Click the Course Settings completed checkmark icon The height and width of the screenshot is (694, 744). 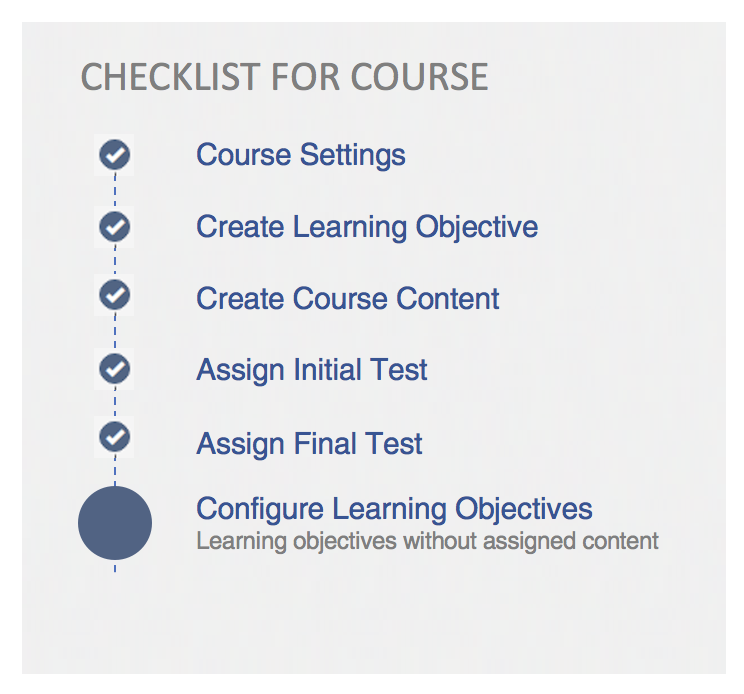115,155
